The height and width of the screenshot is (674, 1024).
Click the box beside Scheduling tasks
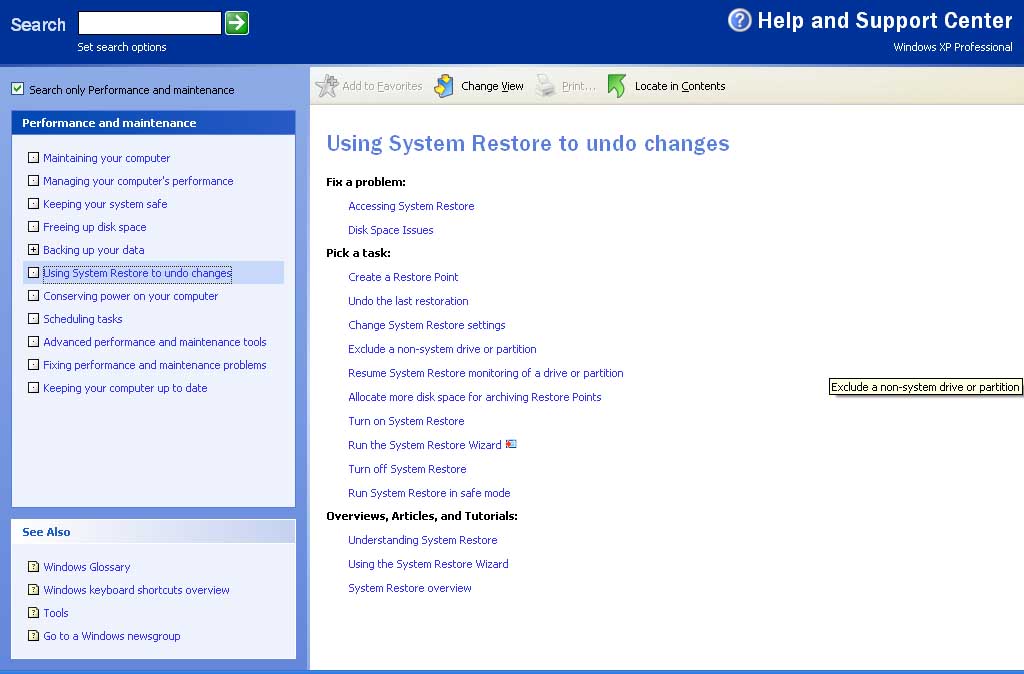click(33, 319)
